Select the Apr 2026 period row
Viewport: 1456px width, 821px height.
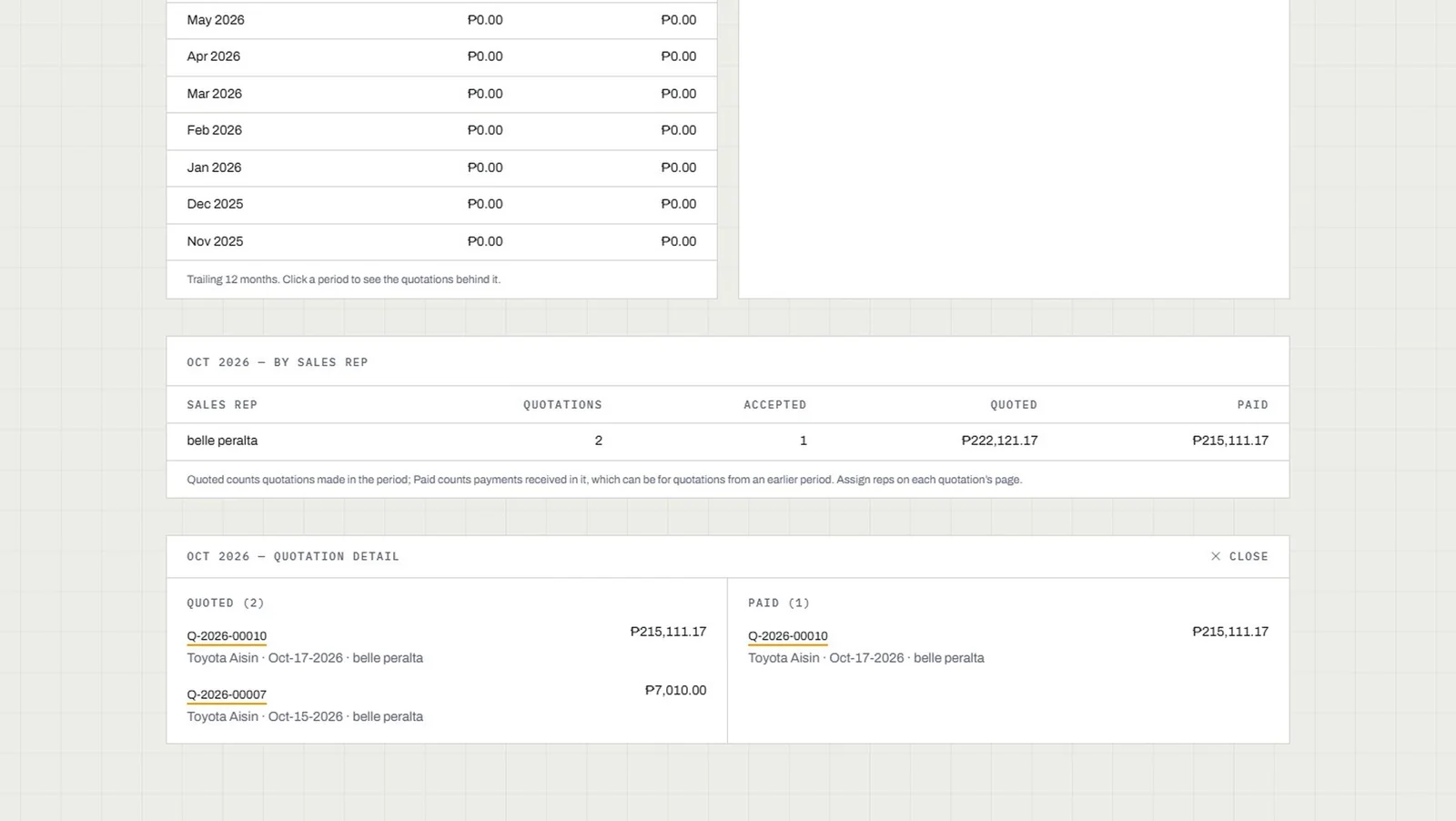click(441, 56)
